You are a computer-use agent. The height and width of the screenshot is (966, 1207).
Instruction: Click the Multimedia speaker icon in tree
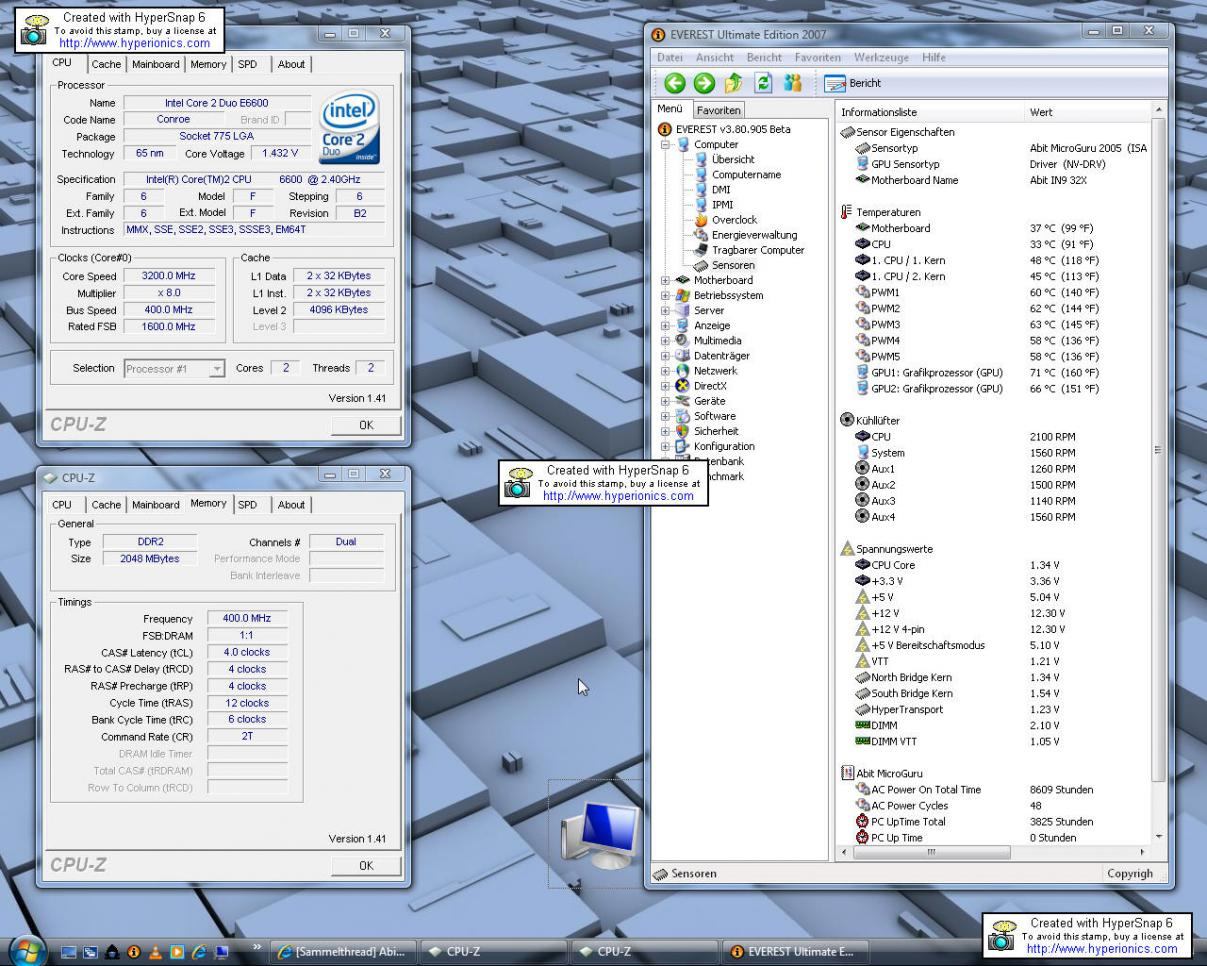pos(683,340)
